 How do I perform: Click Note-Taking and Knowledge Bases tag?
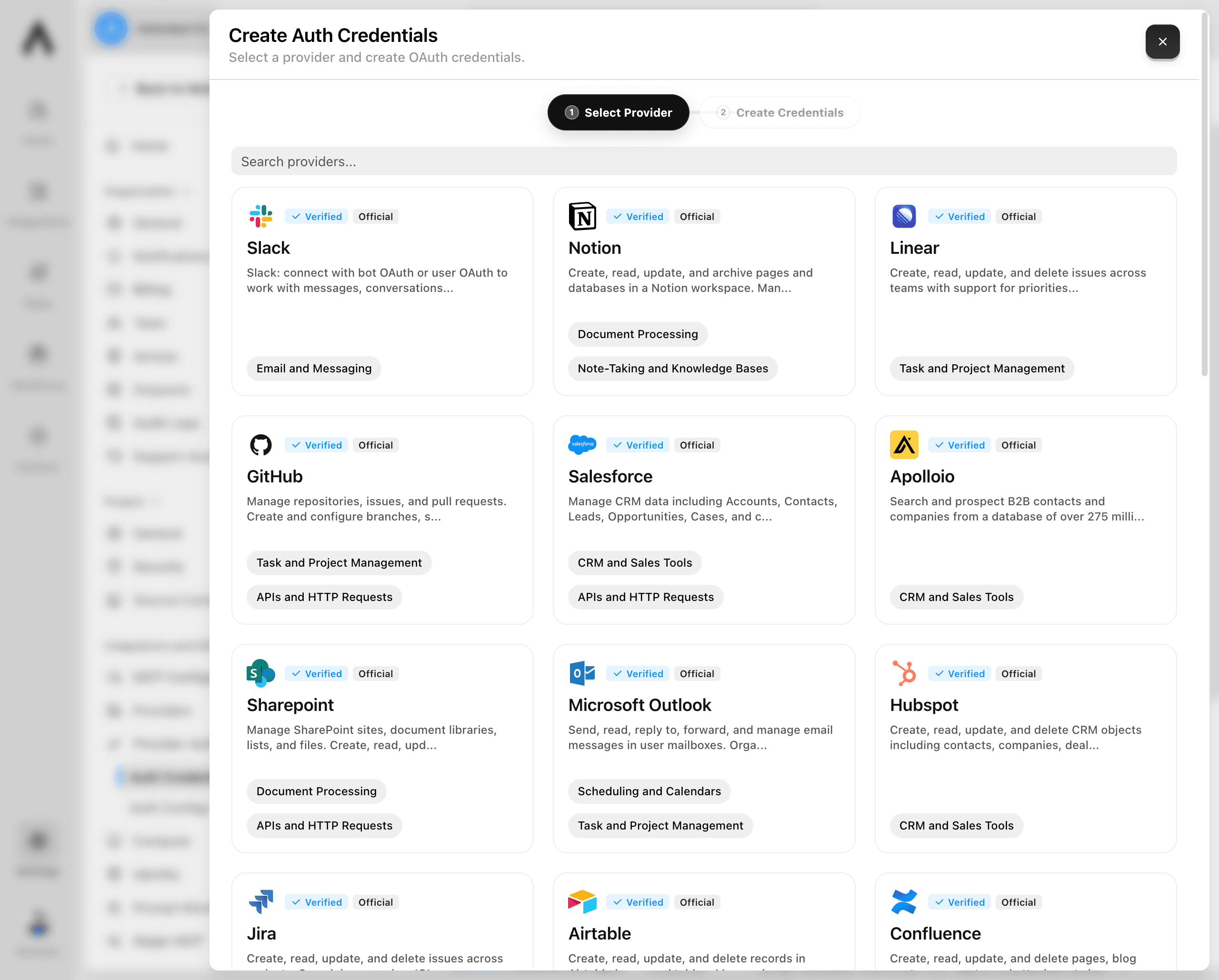pos(672,368)
